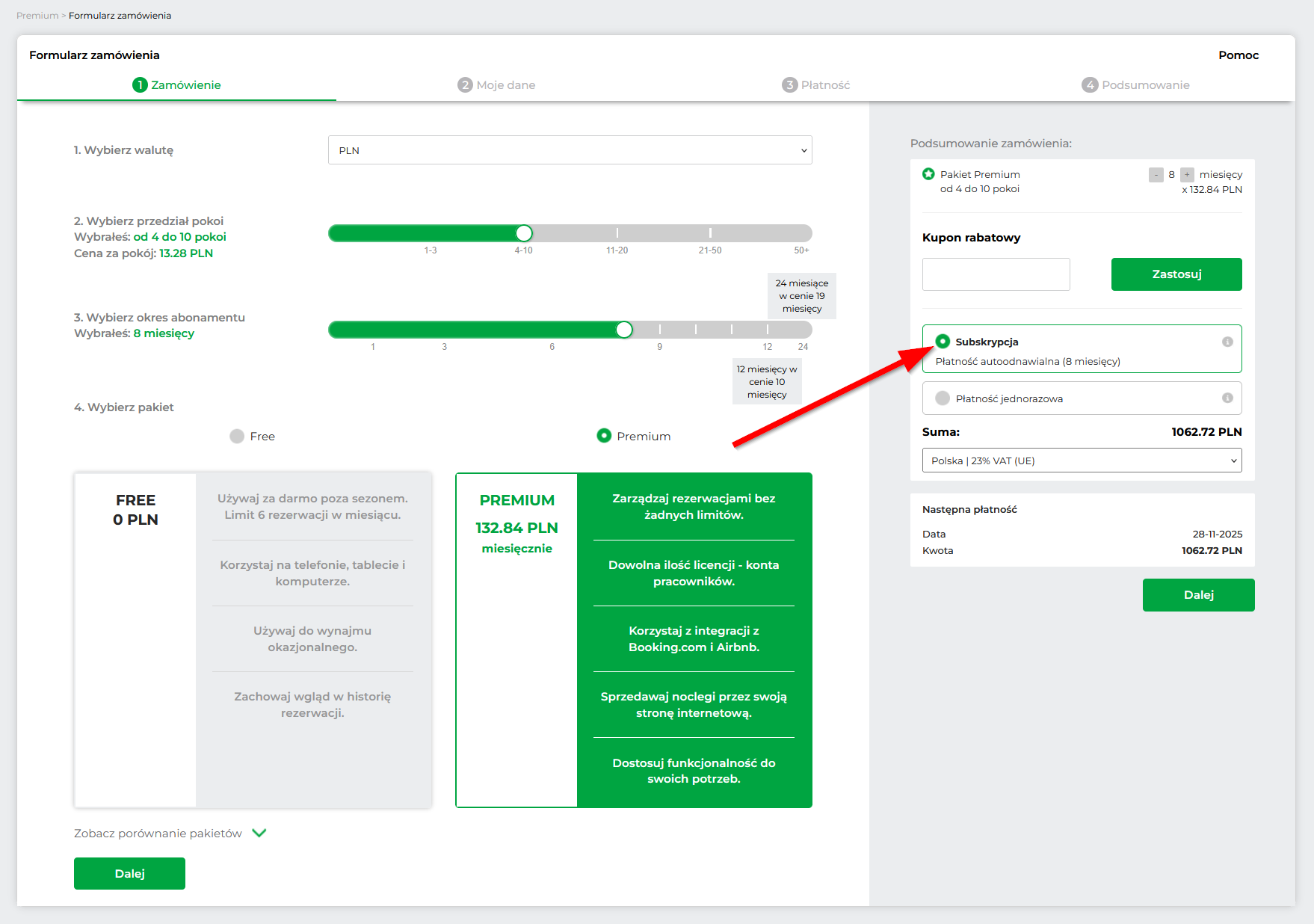Click Dalej button at the bottom left
This screenshot has width=1314, height=924.
(129, 874)
